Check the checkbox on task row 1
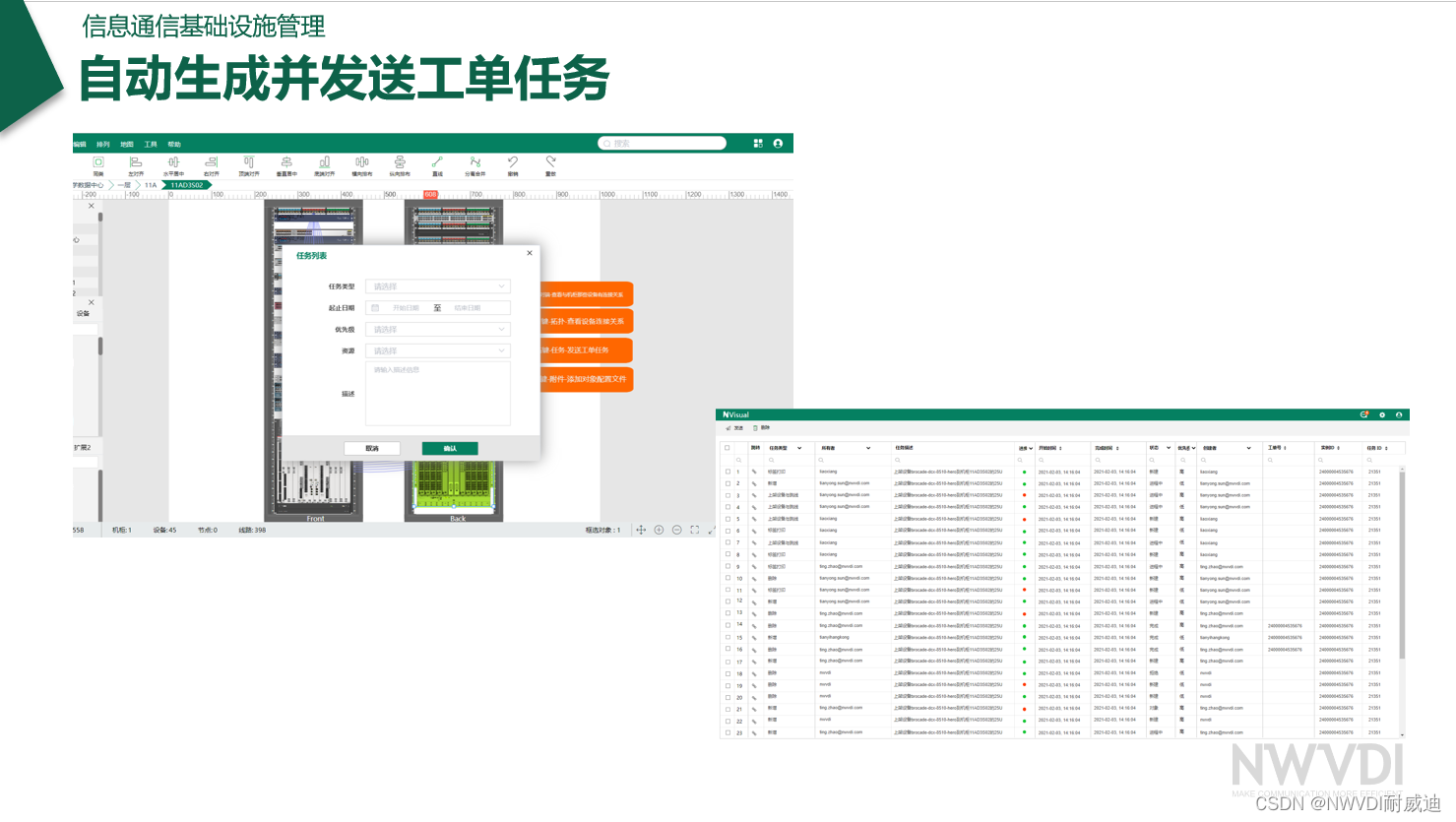The image size is (1456, 822). [x=728, y=471]
